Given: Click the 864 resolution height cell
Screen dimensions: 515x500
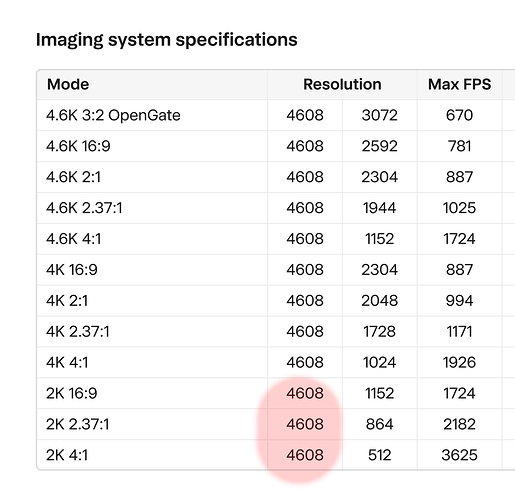Looking at the screenshot, I should (379, 424).
